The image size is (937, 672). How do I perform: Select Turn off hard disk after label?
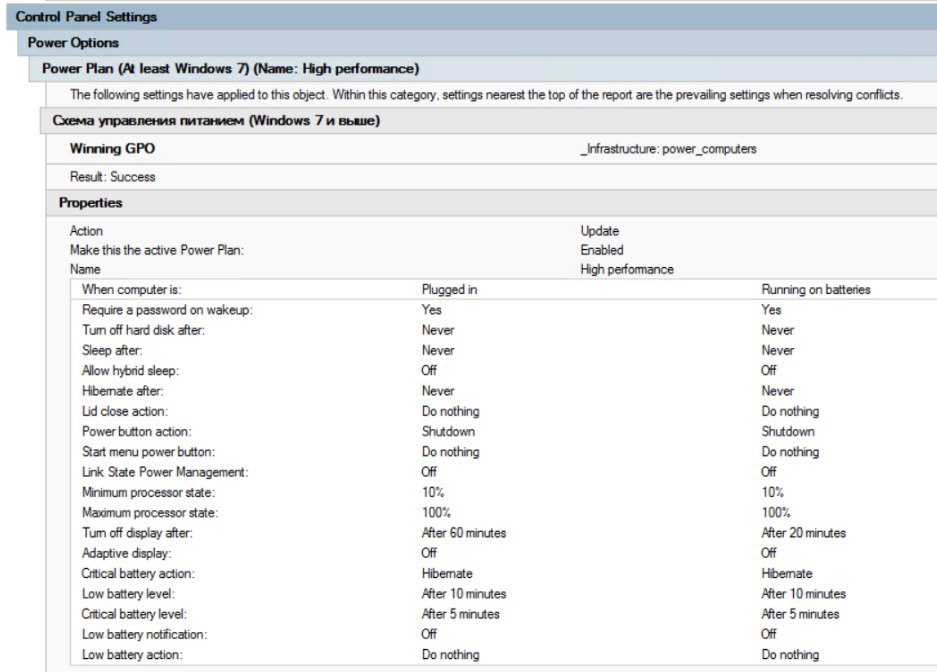[143, 330]
